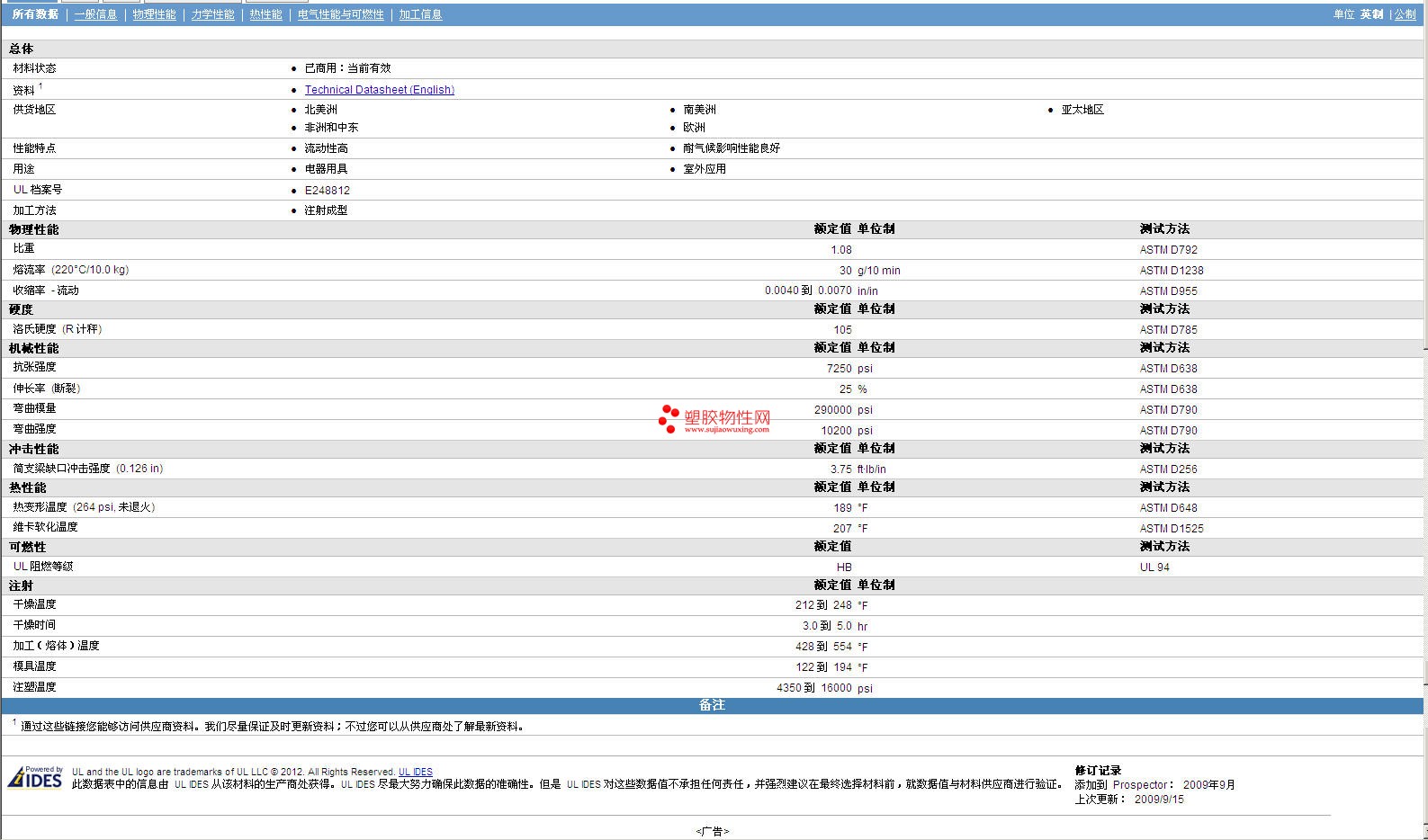This screenshot has width=1428, height=840.
Task: Click the 亚太地区 region entry
Action: (1082, 110)
